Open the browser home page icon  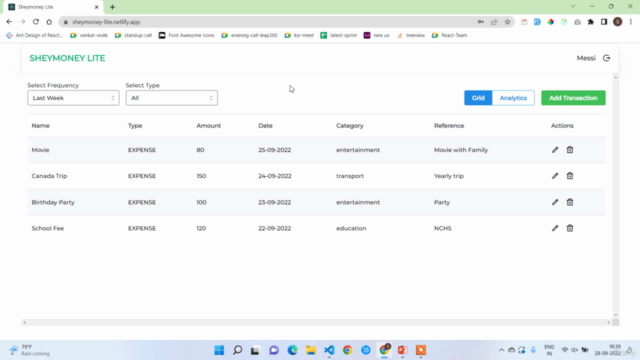[x=49, y=22]
